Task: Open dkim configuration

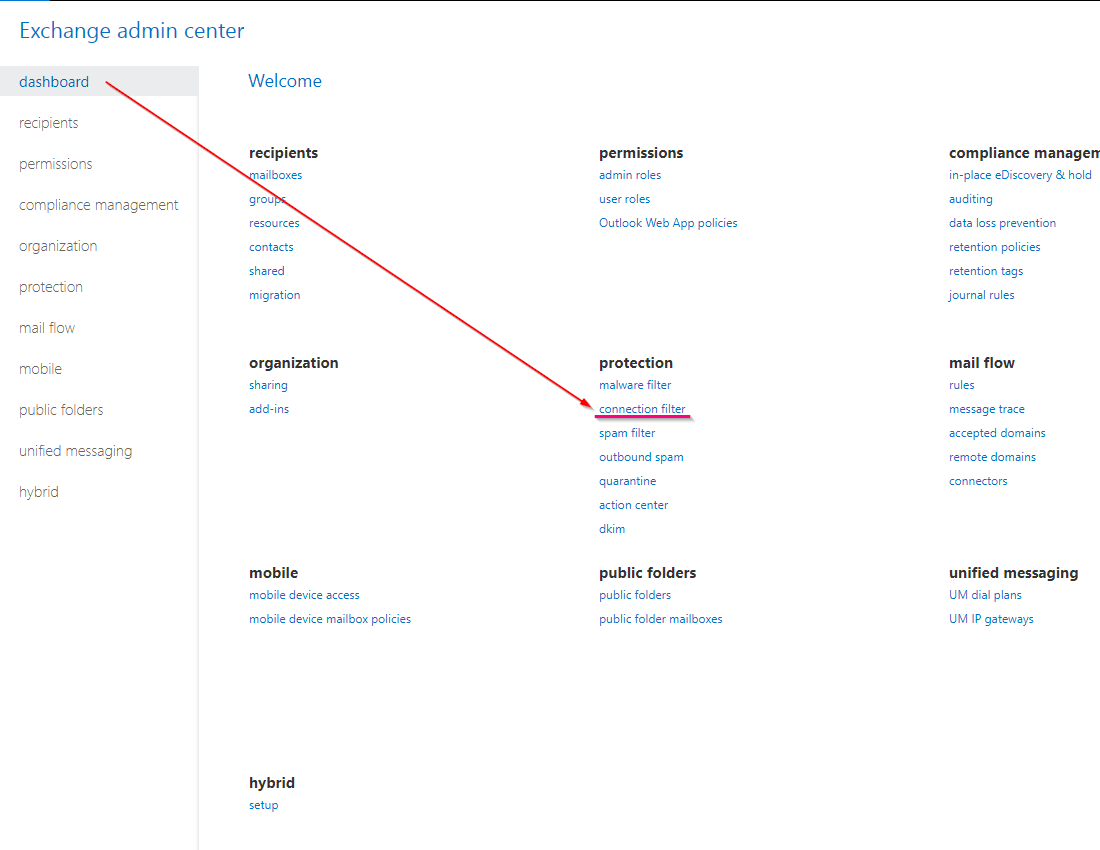Action: [x=612, y=528]
